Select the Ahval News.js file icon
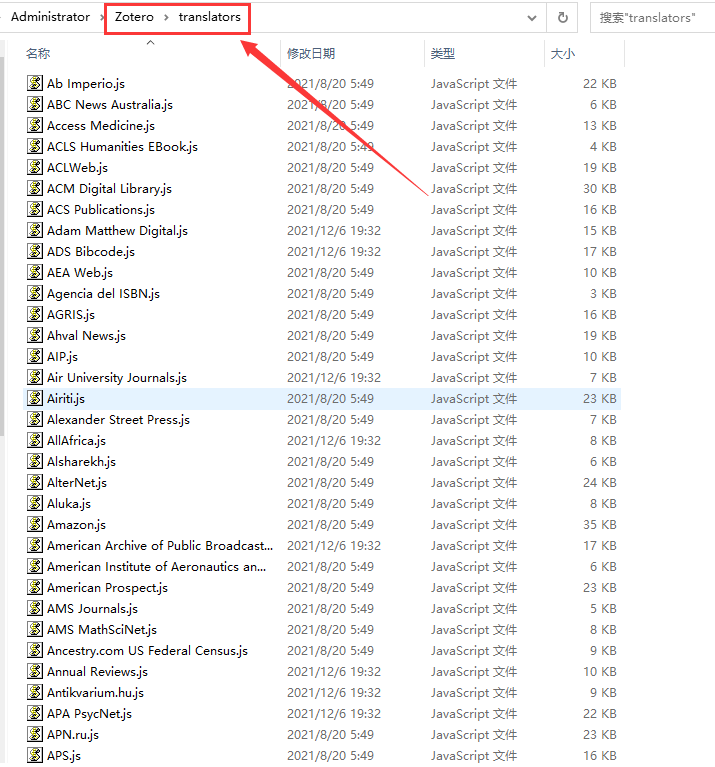 [x=35, y=336]
